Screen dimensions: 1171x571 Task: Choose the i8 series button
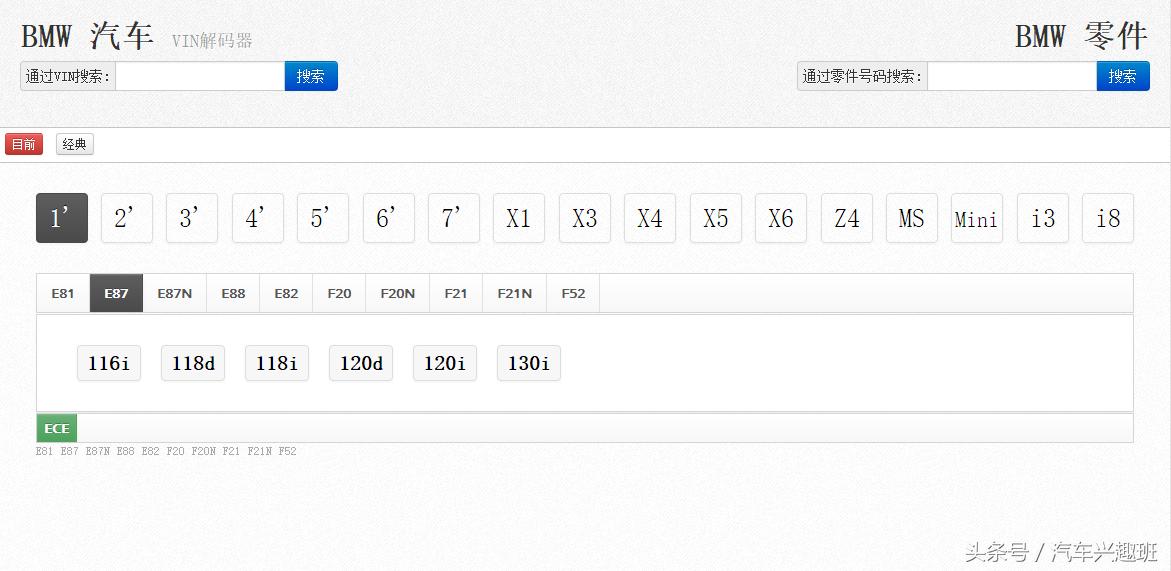[1108, 218]
